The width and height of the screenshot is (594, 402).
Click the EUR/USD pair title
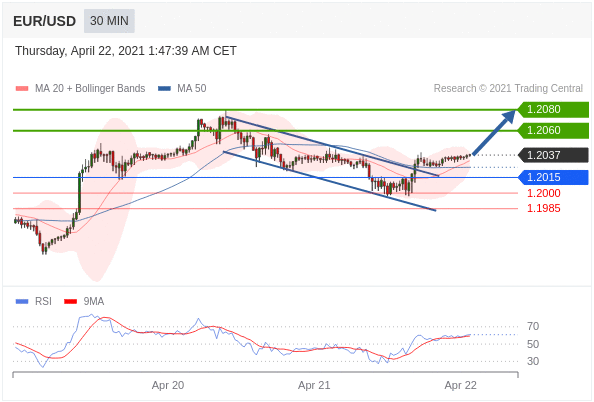tap(44, 21)
